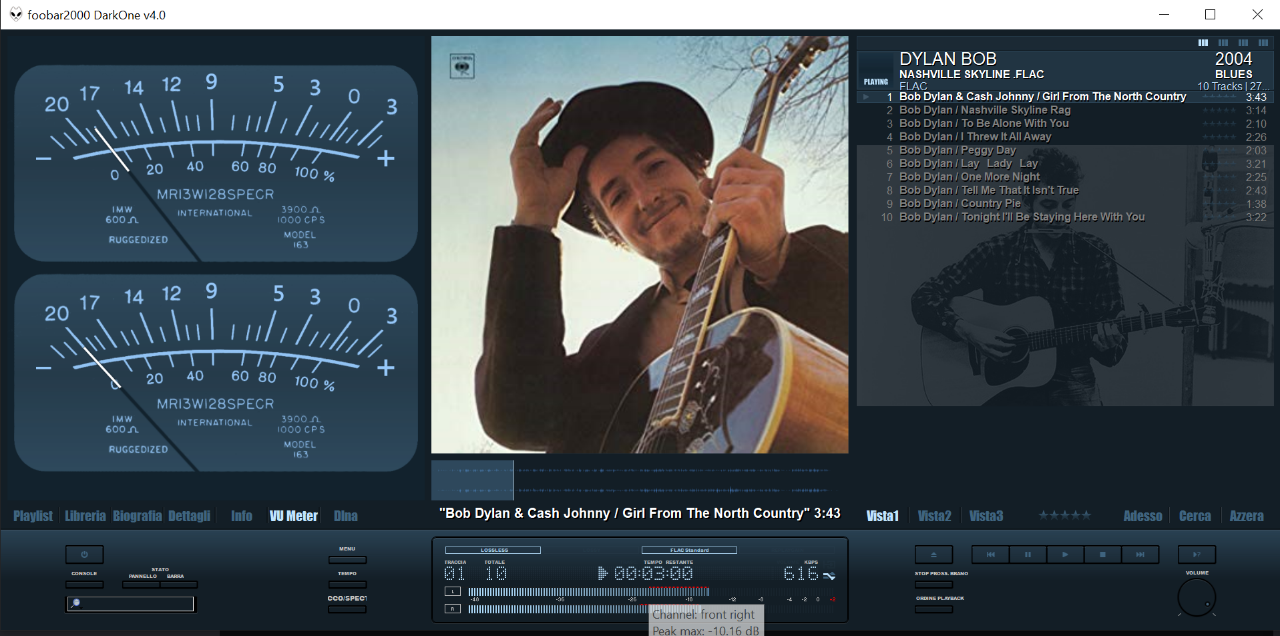Screen dimensions: 1280x636
Task: Select track Lay Lady Lay
Action: tap(1065, 163)
